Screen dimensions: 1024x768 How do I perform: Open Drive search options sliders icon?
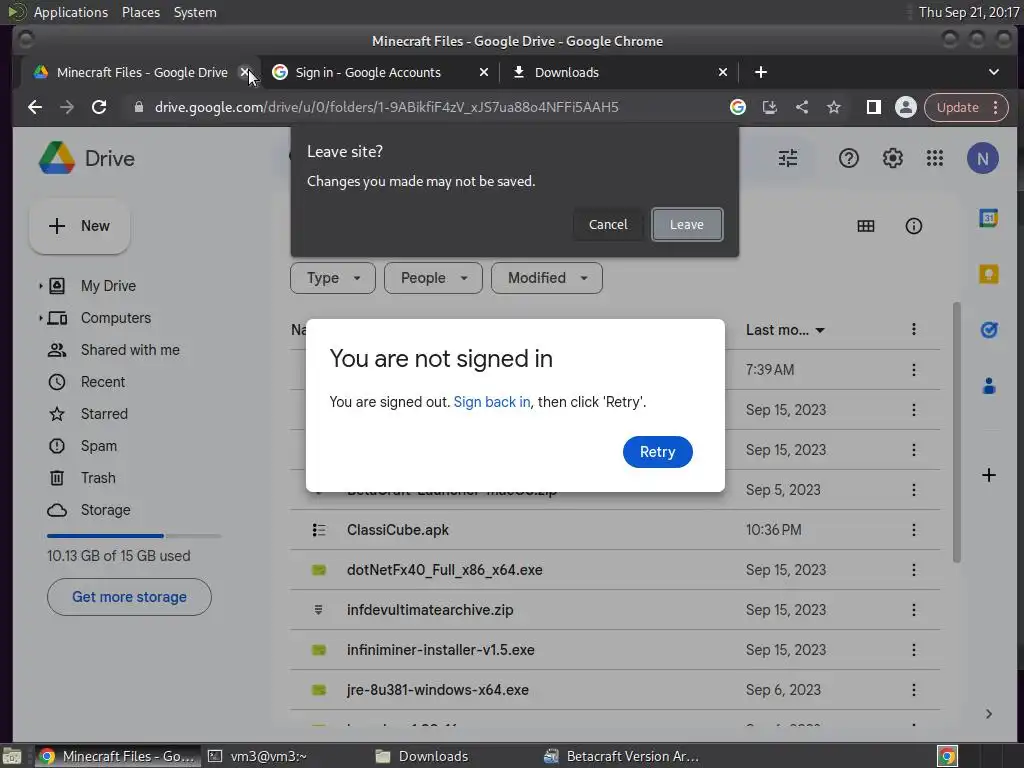click(x=788, y=158)
